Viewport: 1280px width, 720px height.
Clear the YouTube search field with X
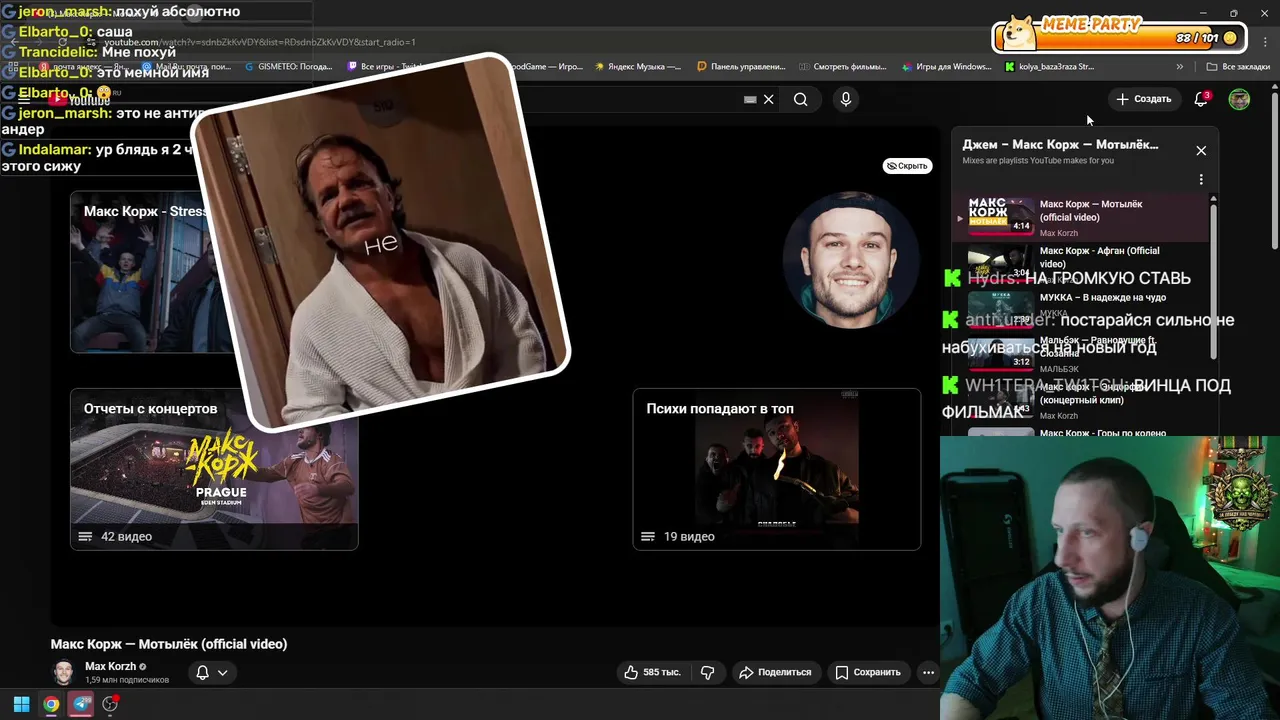(x=768, y=99)
